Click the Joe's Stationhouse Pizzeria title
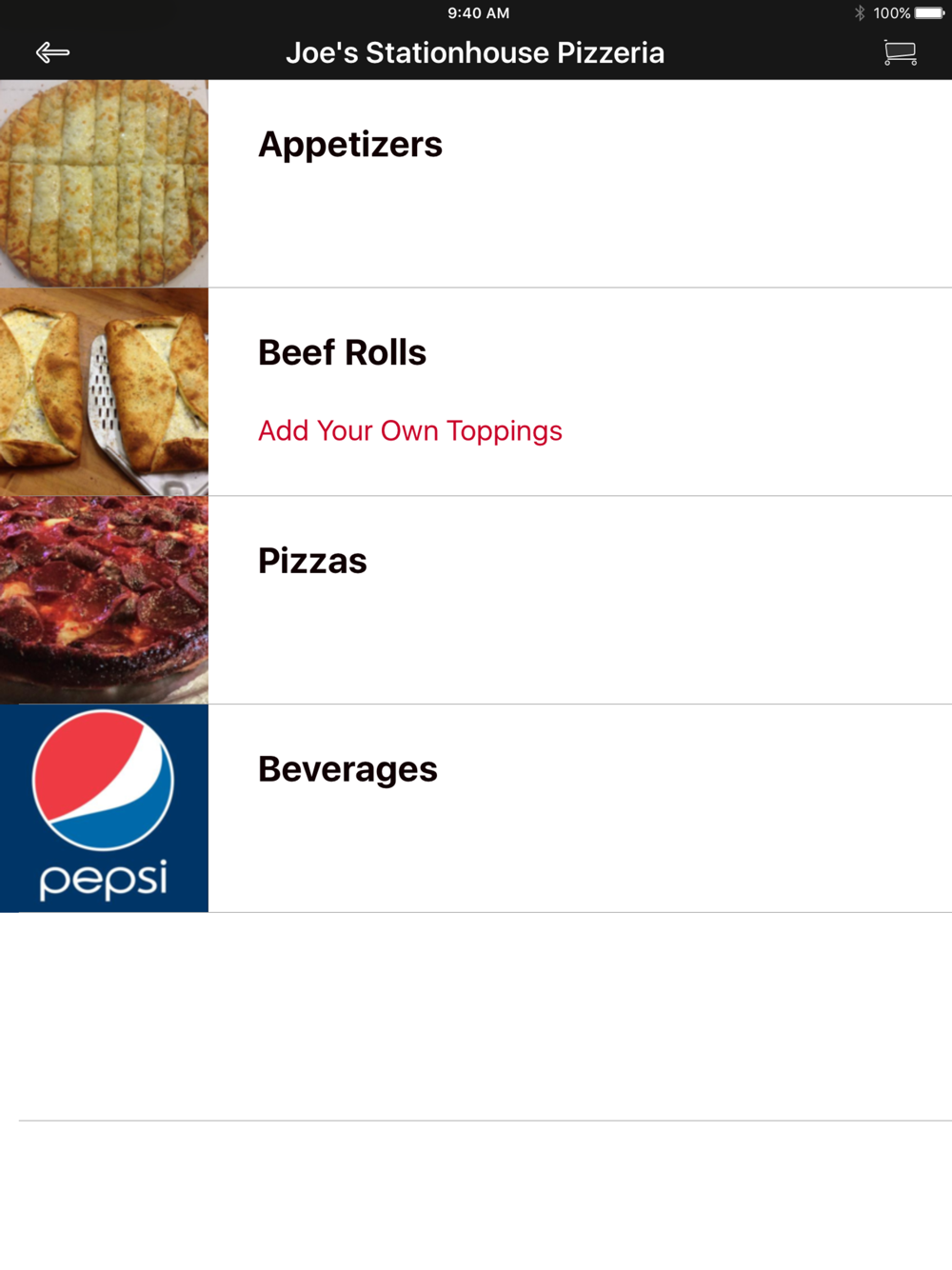 [x=475, y=52]
